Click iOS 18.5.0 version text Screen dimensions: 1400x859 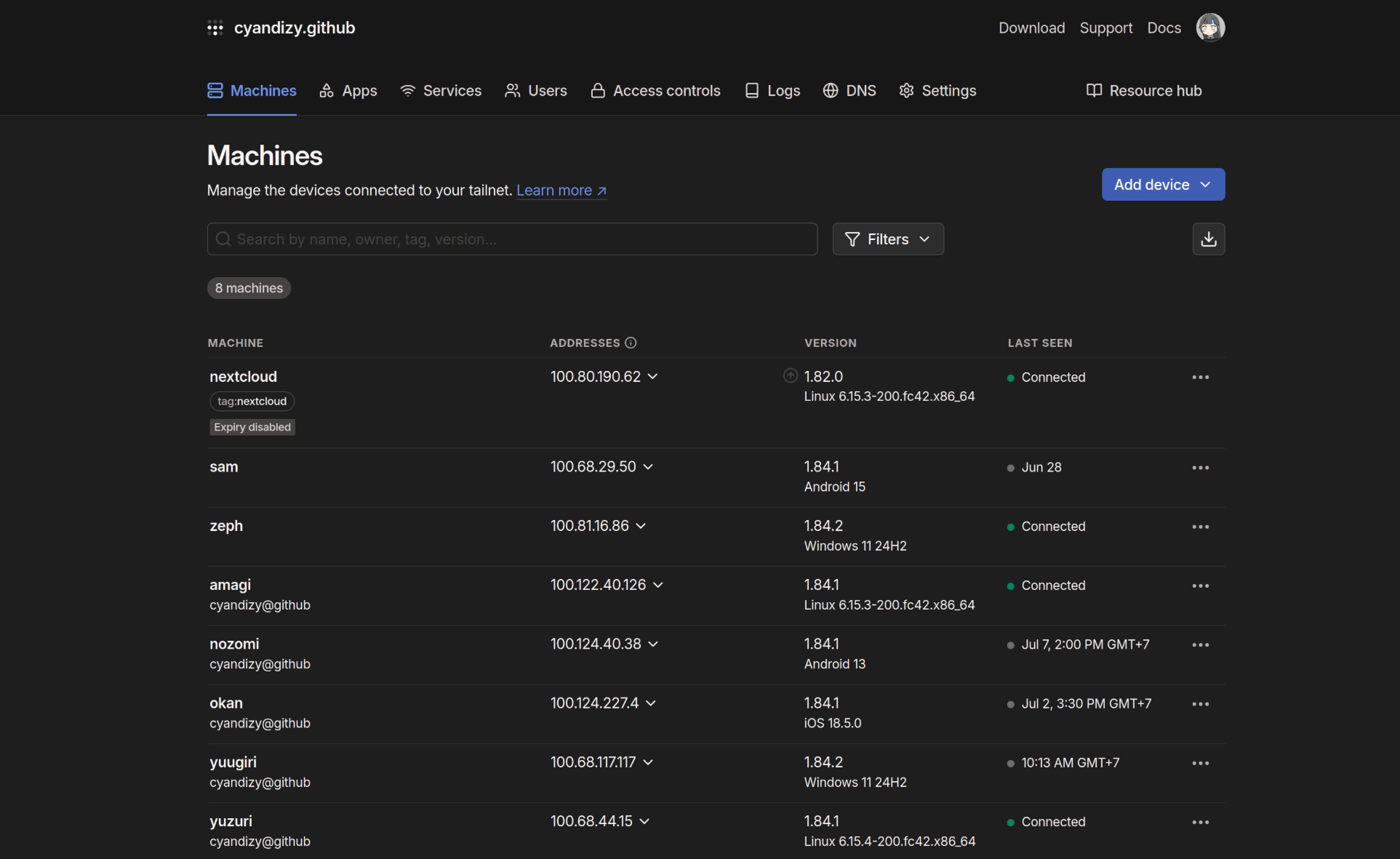(832, 723)
